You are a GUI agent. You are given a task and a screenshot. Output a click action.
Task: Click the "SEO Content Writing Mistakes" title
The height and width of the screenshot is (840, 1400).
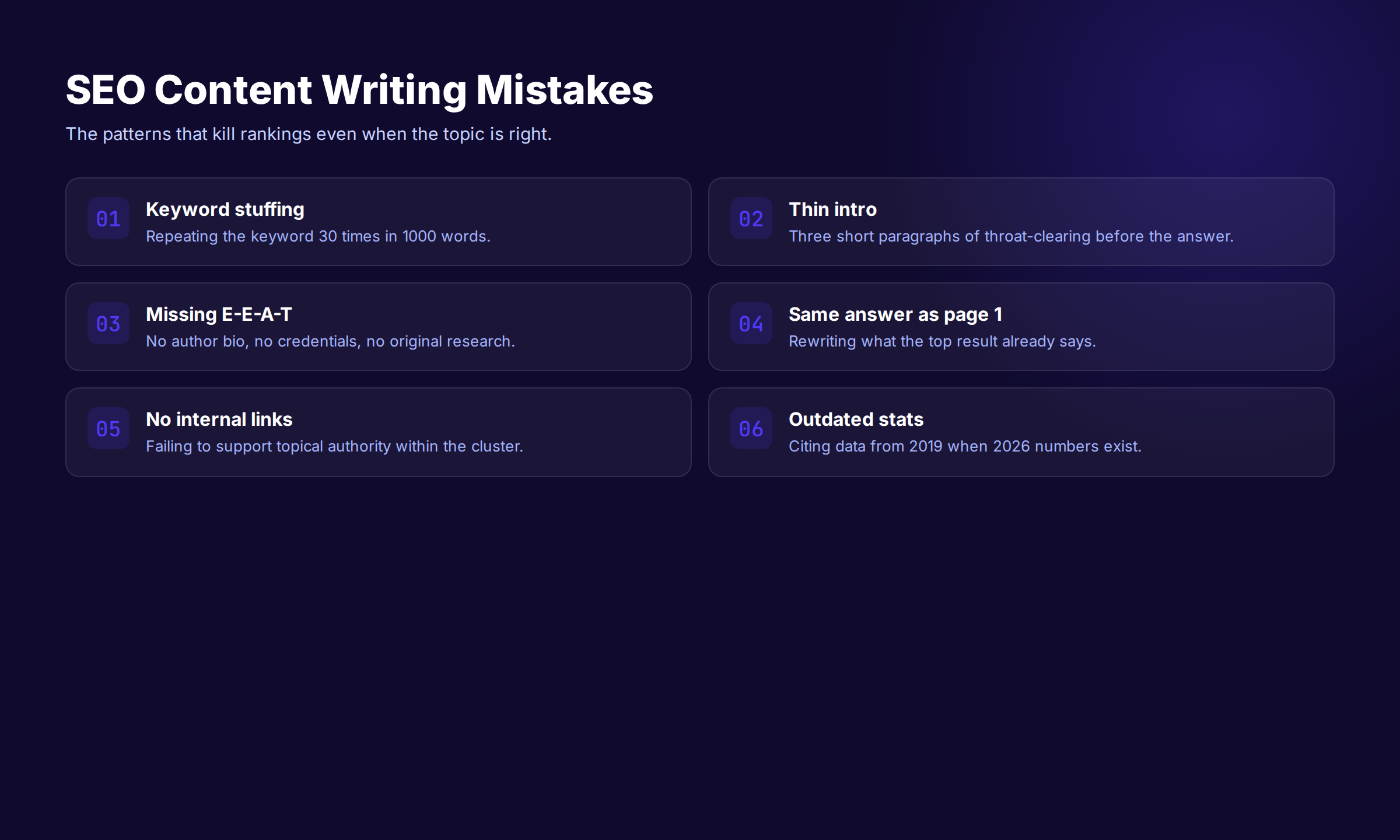point(359,90)
